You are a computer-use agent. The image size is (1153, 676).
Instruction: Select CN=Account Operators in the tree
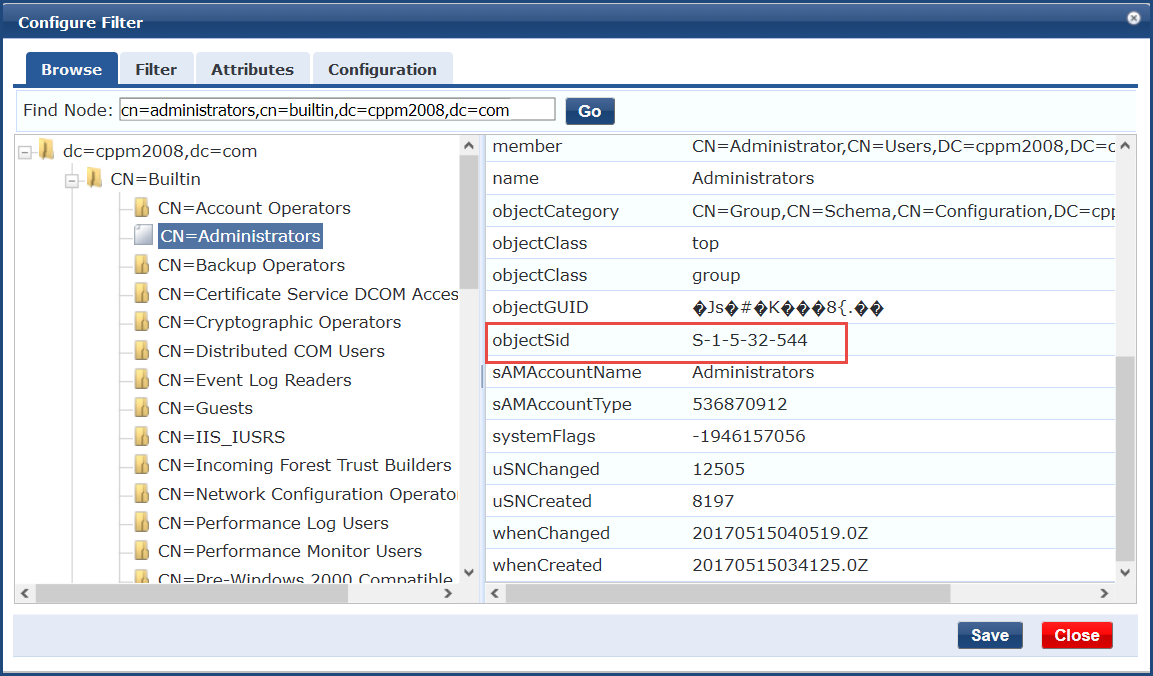tap(254, 207)
